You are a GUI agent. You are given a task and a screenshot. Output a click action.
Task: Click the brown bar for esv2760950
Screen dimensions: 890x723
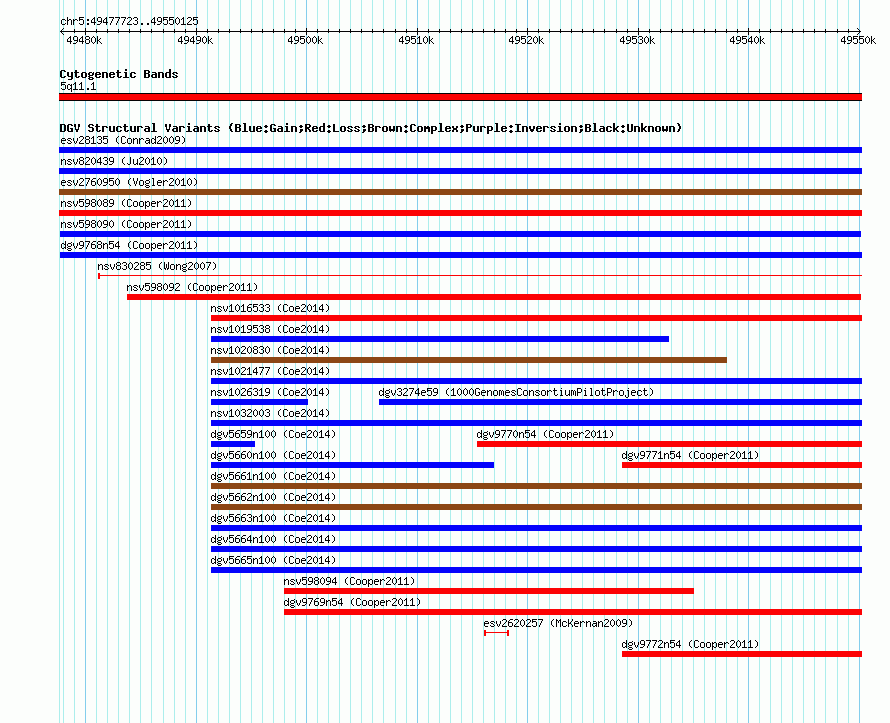click(x=460, y=192)
